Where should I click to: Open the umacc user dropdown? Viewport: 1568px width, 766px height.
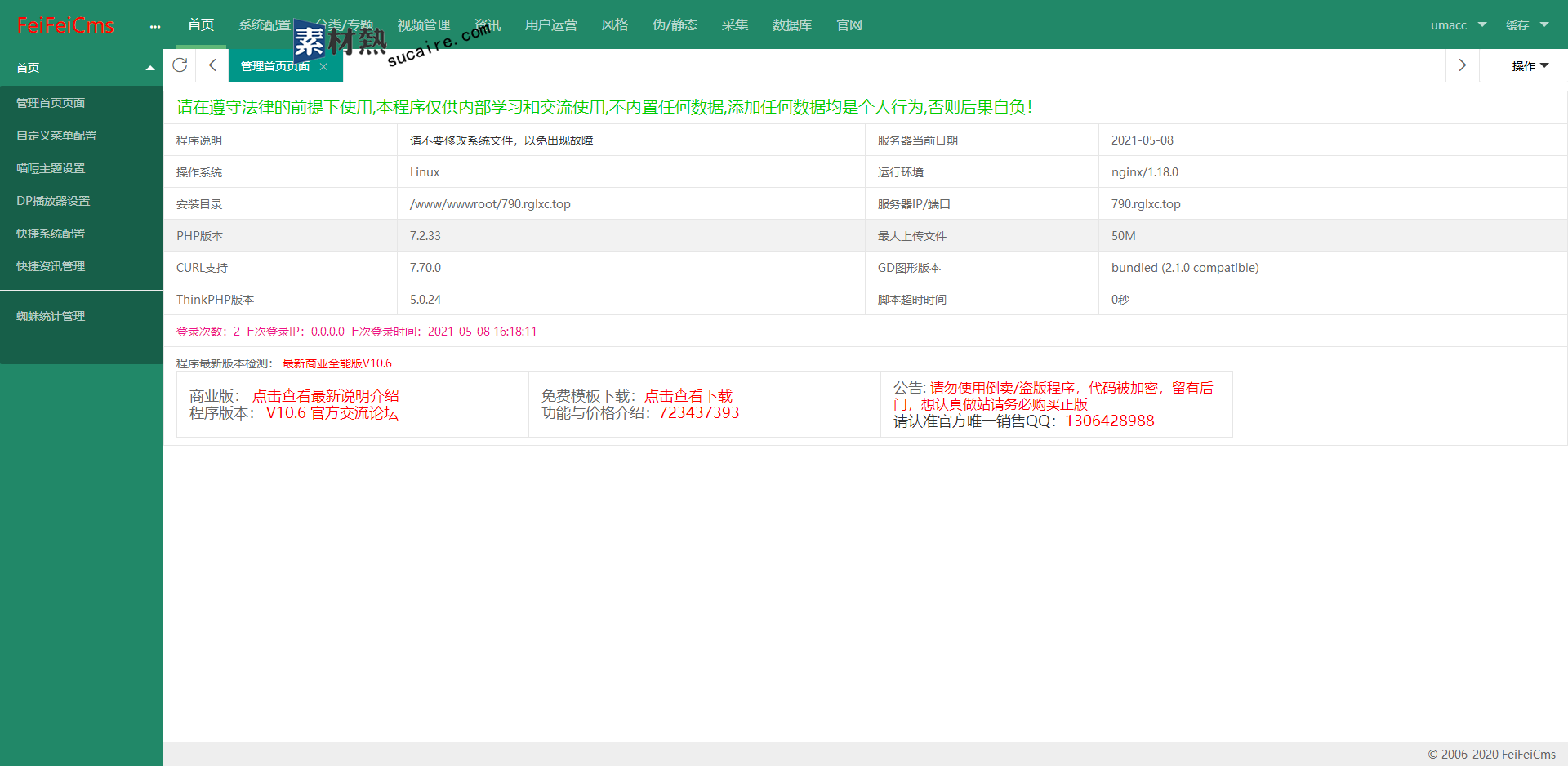1458,25
